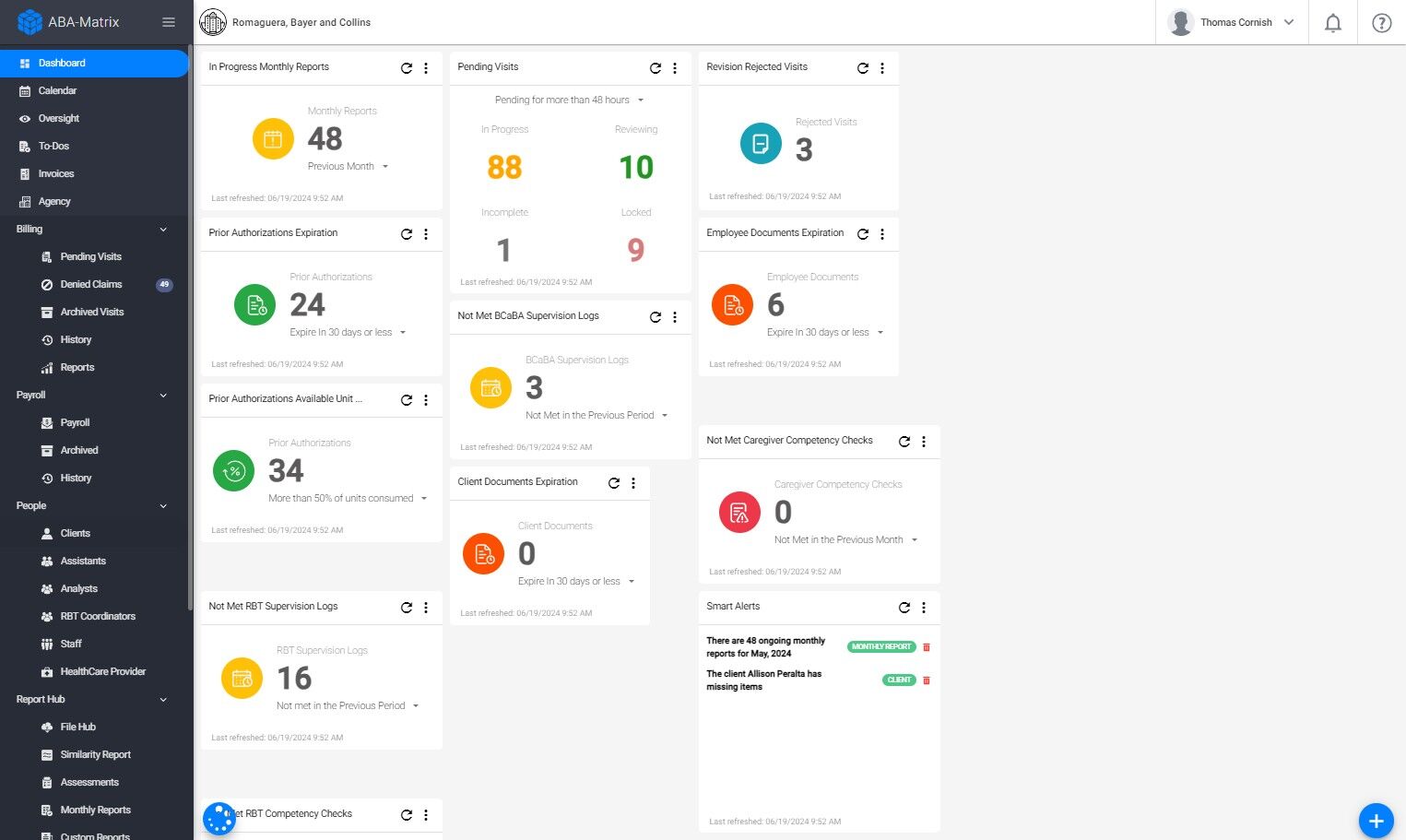Open the help question mark icon
This screenshot has width=1406, height=840.
coord(1381,23)
